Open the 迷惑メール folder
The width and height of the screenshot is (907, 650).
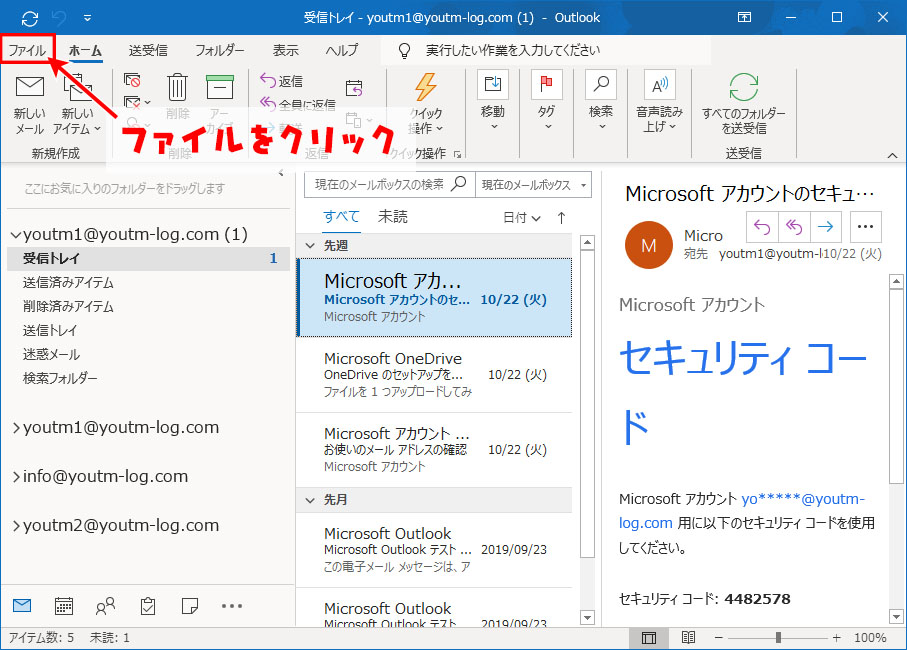click(51, 354)
